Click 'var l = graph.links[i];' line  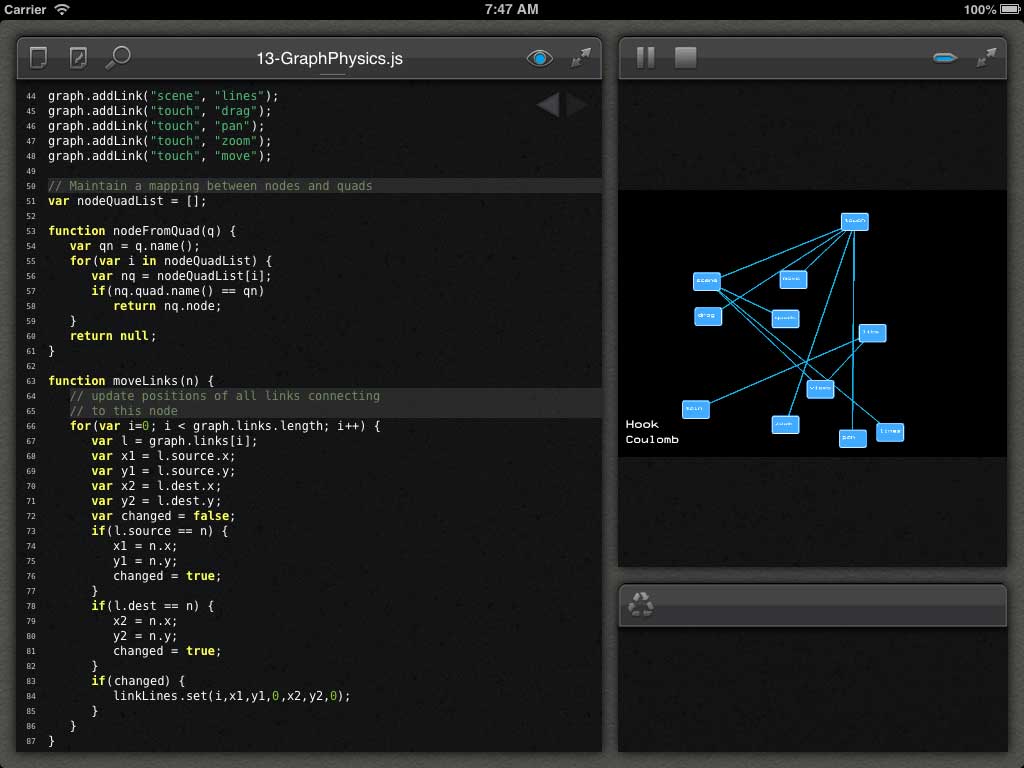click(174, 441)
